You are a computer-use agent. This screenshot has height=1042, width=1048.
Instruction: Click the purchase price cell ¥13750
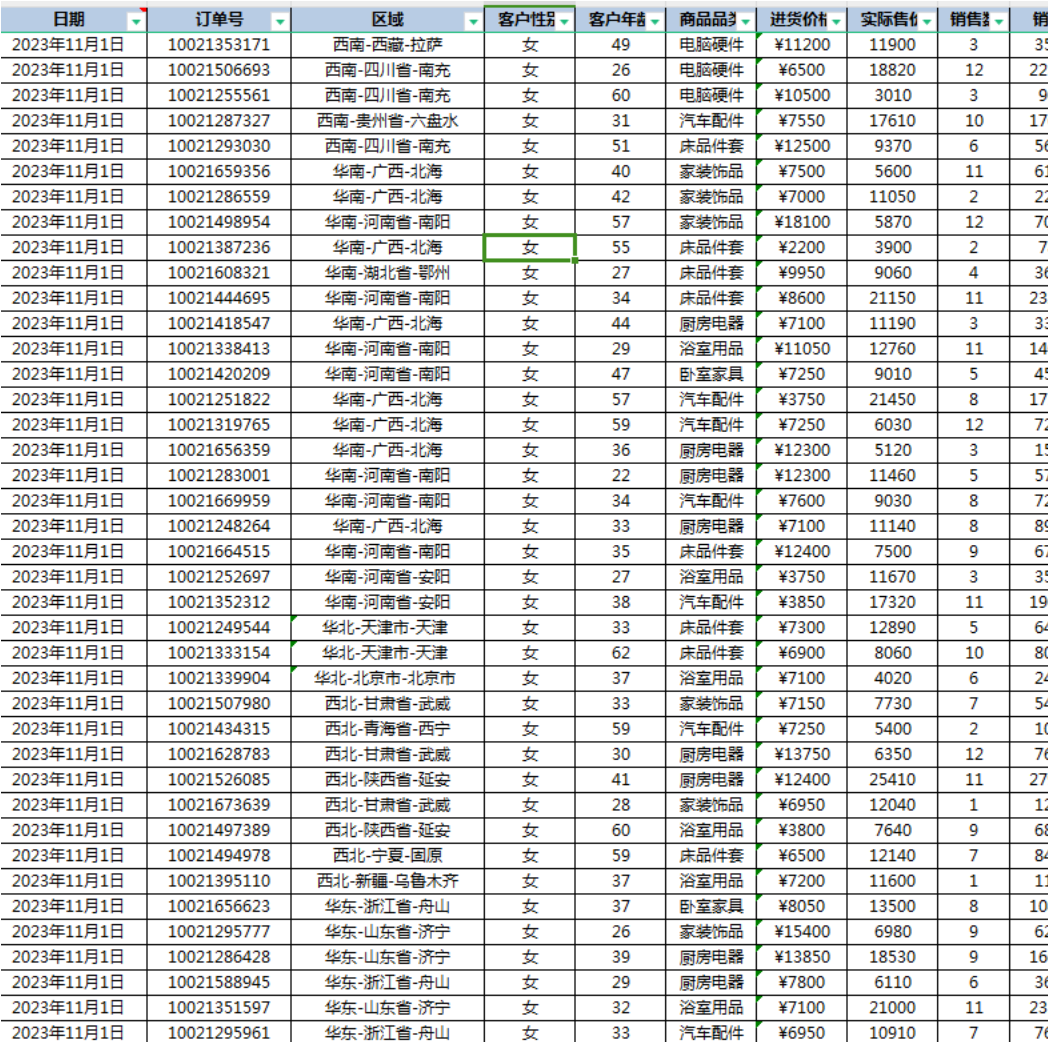pos(802,755)
